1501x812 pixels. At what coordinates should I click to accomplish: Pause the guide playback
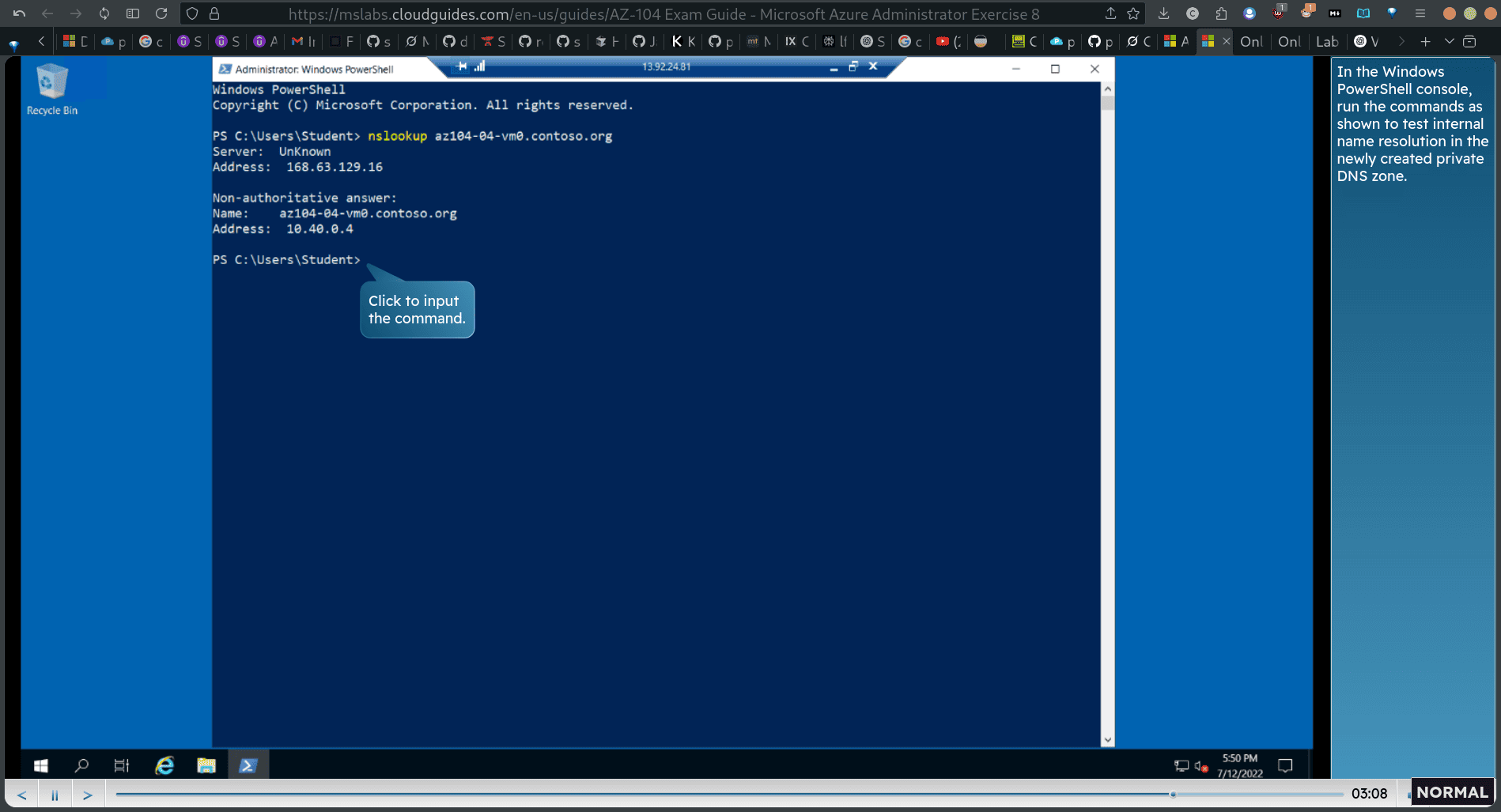[x=55, y=795]
